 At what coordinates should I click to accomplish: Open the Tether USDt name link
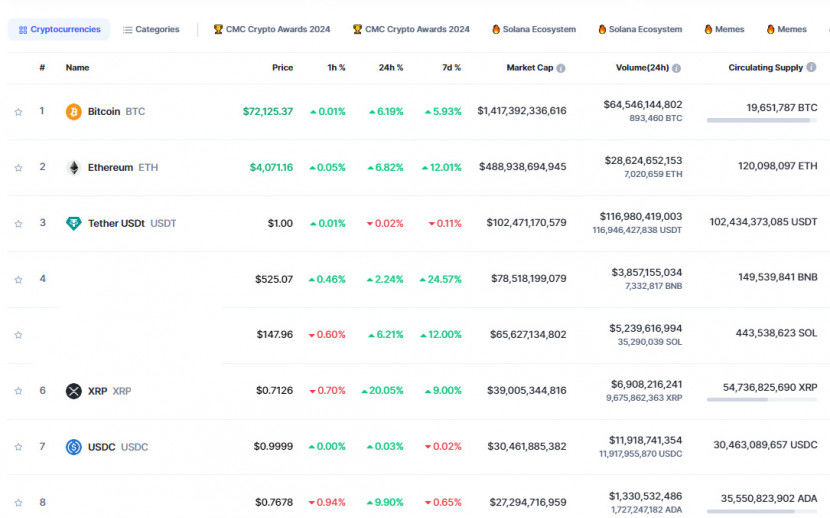coord(132,223)
